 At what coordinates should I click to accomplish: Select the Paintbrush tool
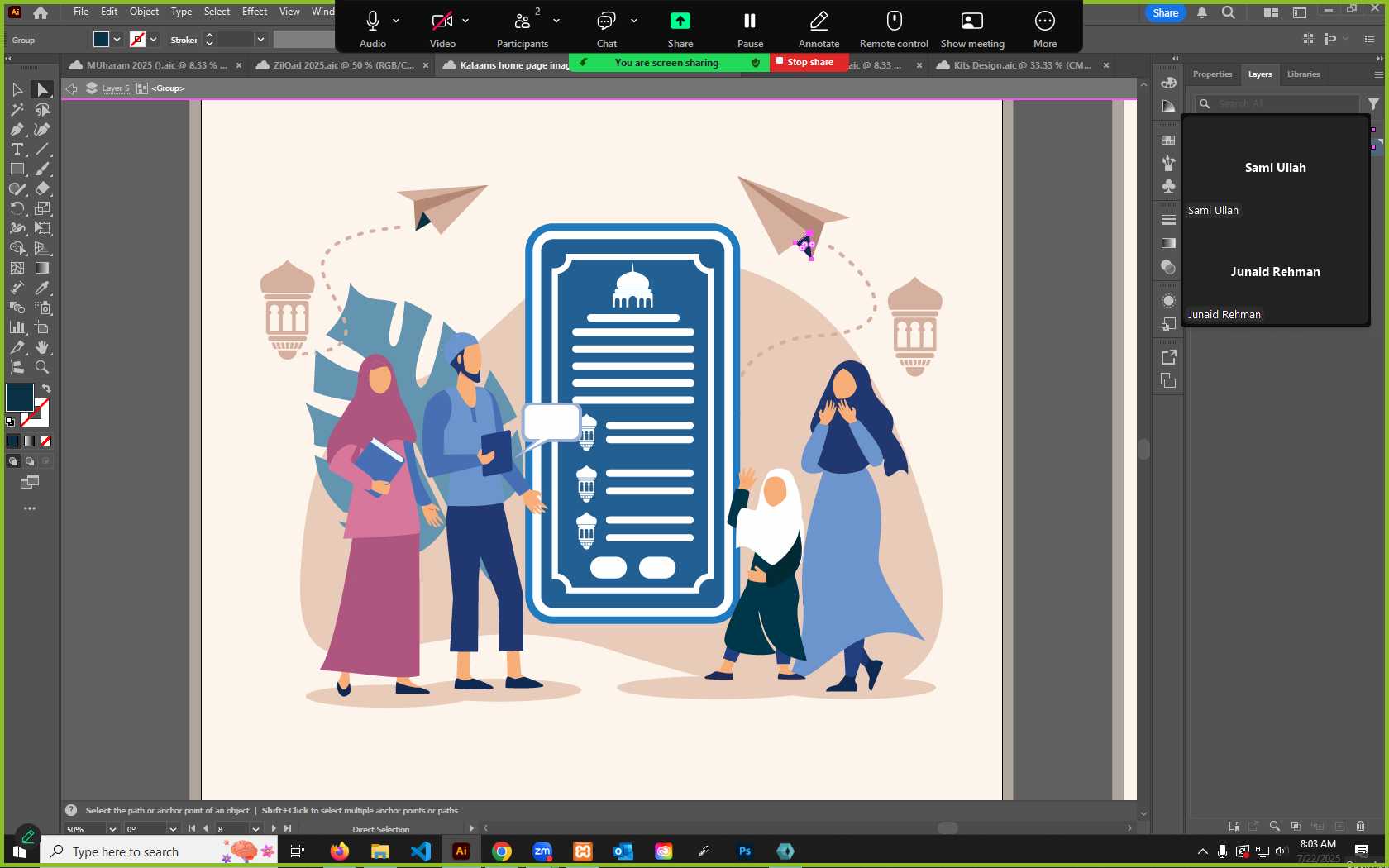(x=42, y=169)
